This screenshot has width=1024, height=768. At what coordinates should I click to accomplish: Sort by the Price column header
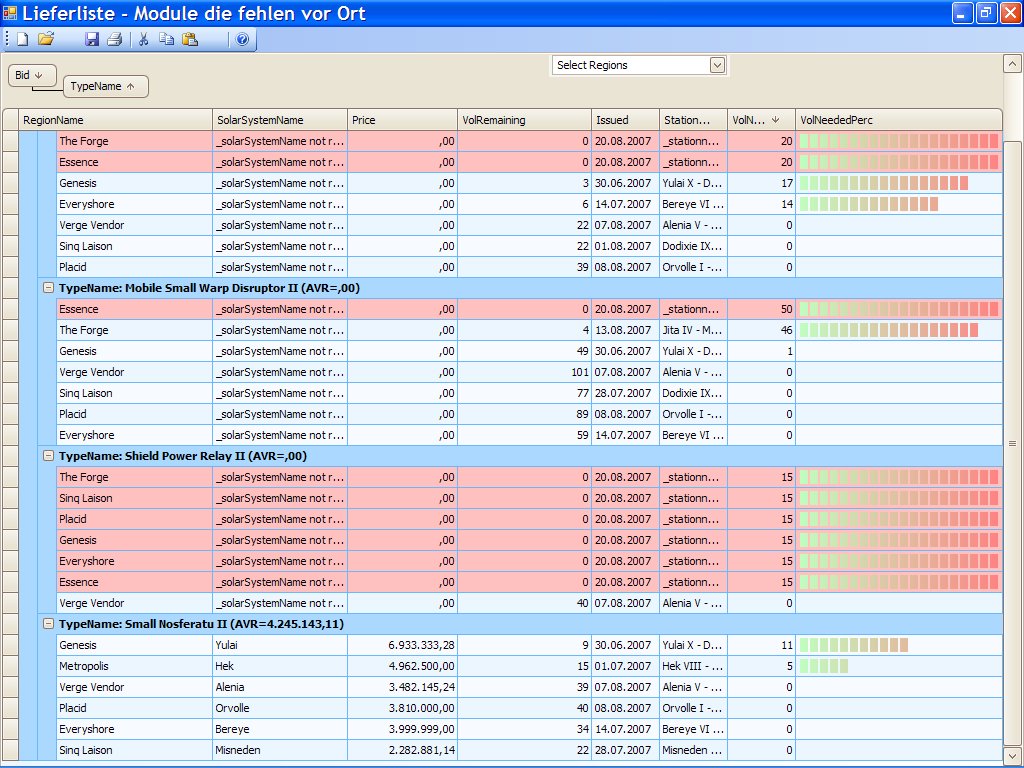click(x=402, y=120)
